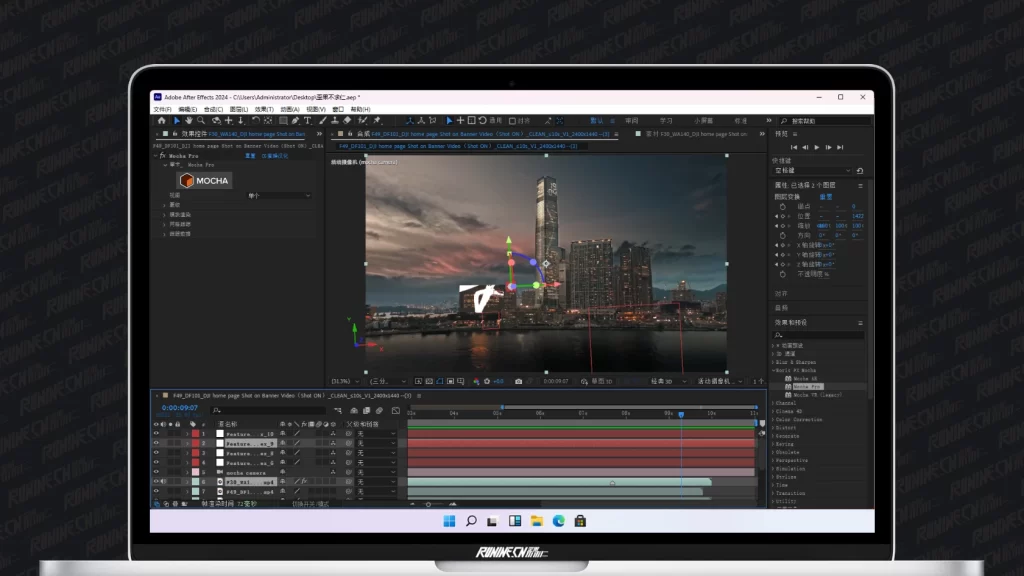Screen dimensions: 1024x576
Task: Select the Hand tool in toolbar
Action: tap(189, 120)
